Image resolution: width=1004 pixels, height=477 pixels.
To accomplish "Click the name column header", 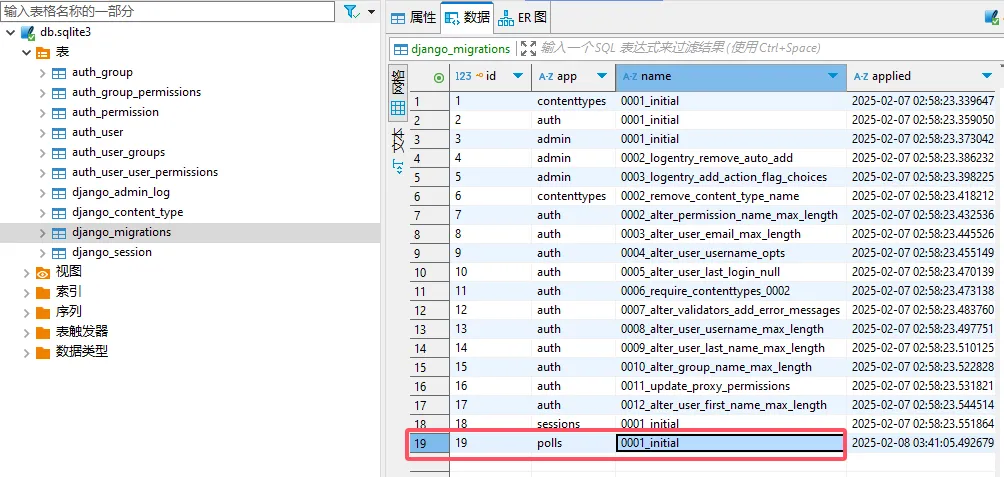I will tap(731, 76).
